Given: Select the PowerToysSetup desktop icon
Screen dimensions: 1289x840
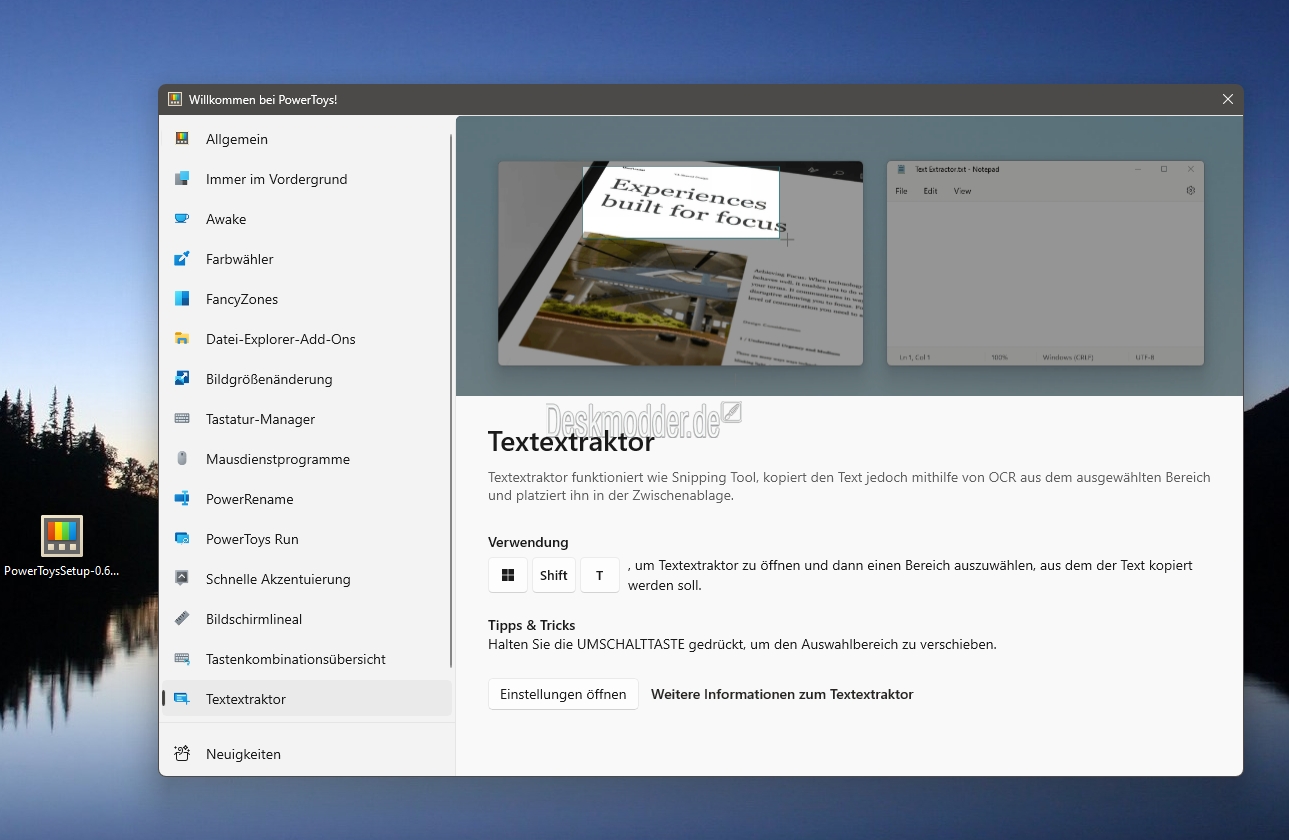Looking at the screenshot, I should point(62,547).
